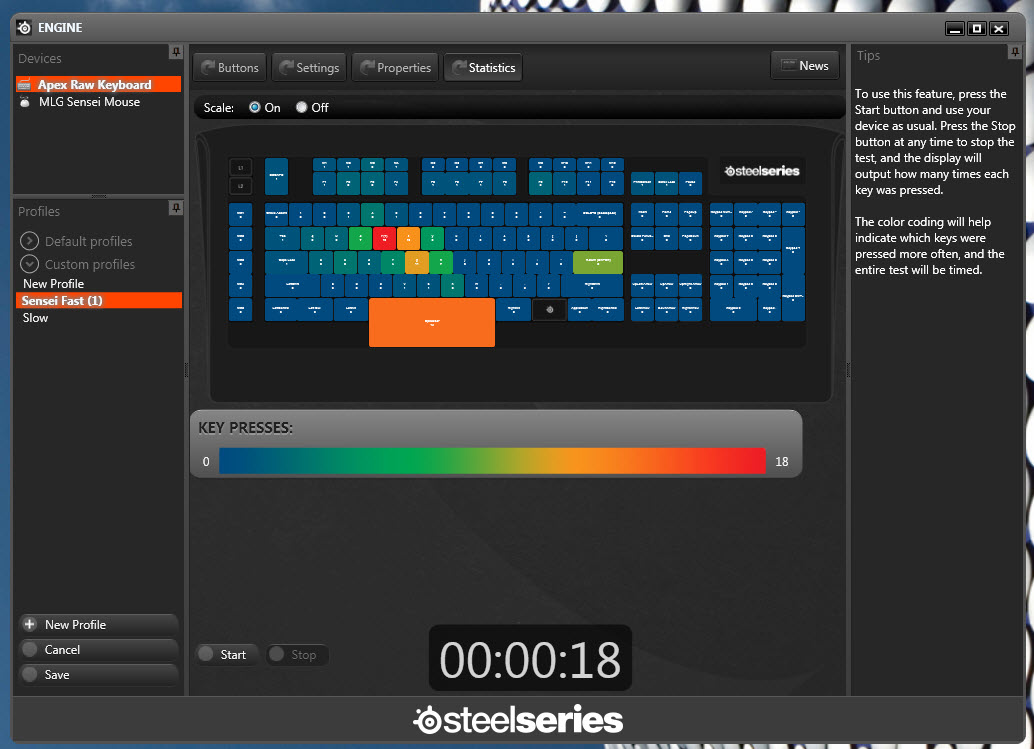Screen dimensions: 1034x749
Task: Start the key press test
Action: coord(227,654)
